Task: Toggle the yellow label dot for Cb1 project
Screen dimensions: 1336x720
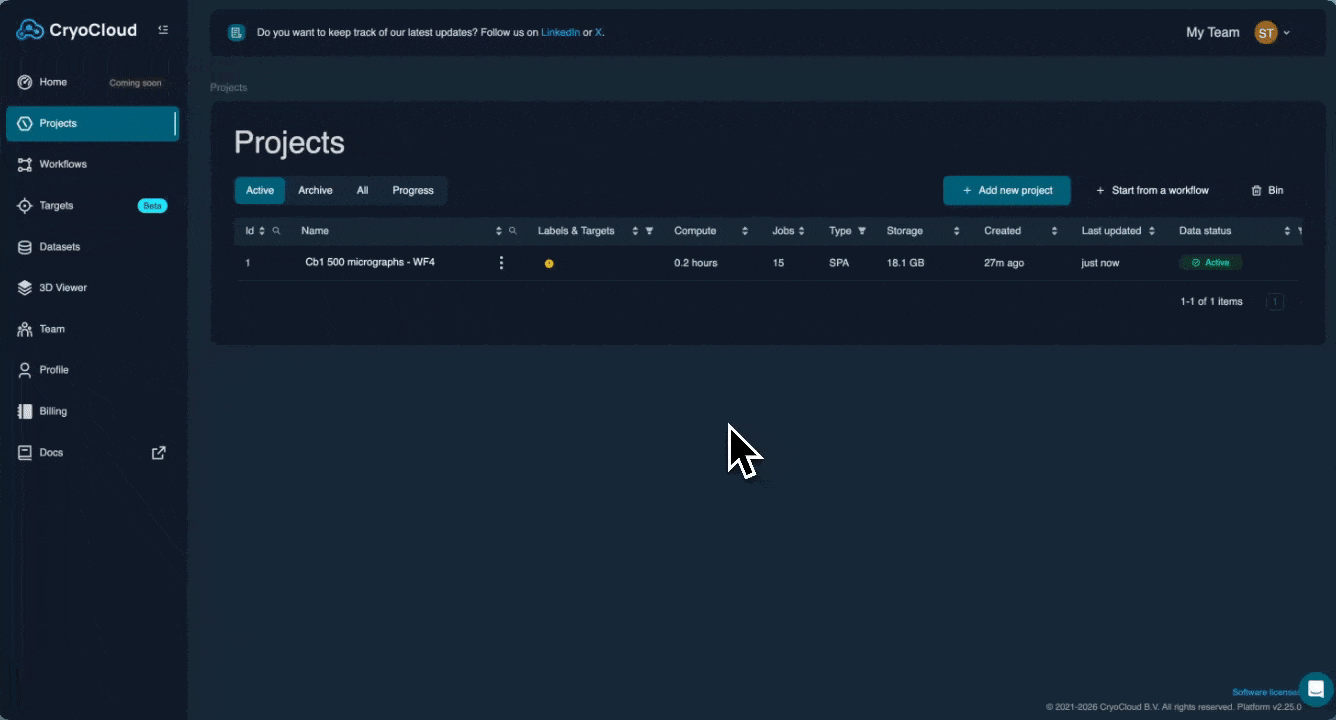Action: pos(548,262)
